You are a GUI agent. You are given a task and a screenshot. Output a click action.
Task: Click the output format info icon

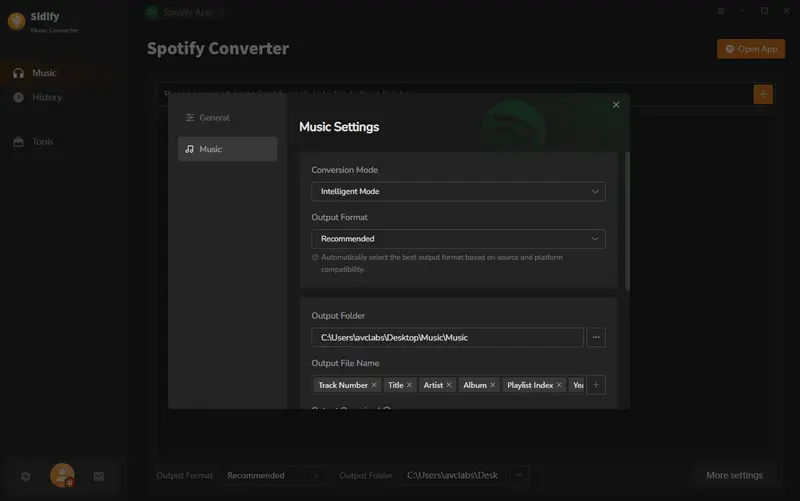(x=315, y=258)
